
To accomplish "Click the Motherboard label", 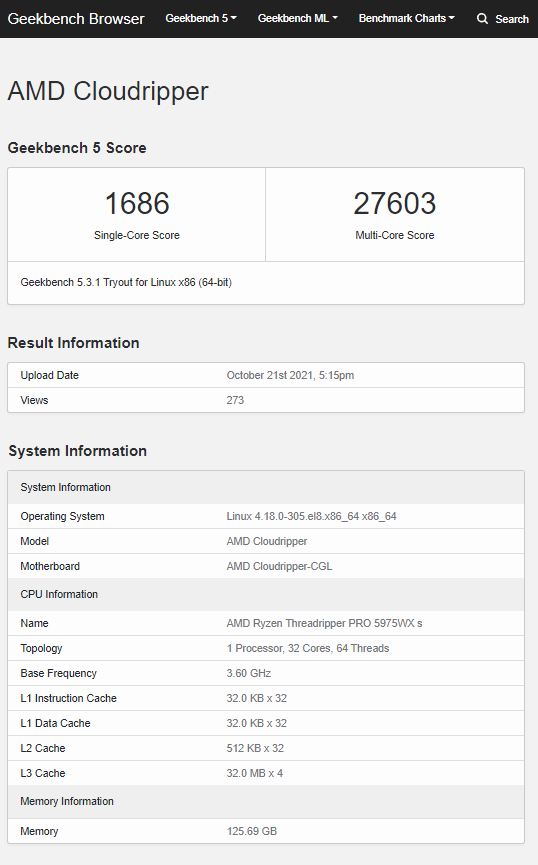I will click(x=50, y=566).
